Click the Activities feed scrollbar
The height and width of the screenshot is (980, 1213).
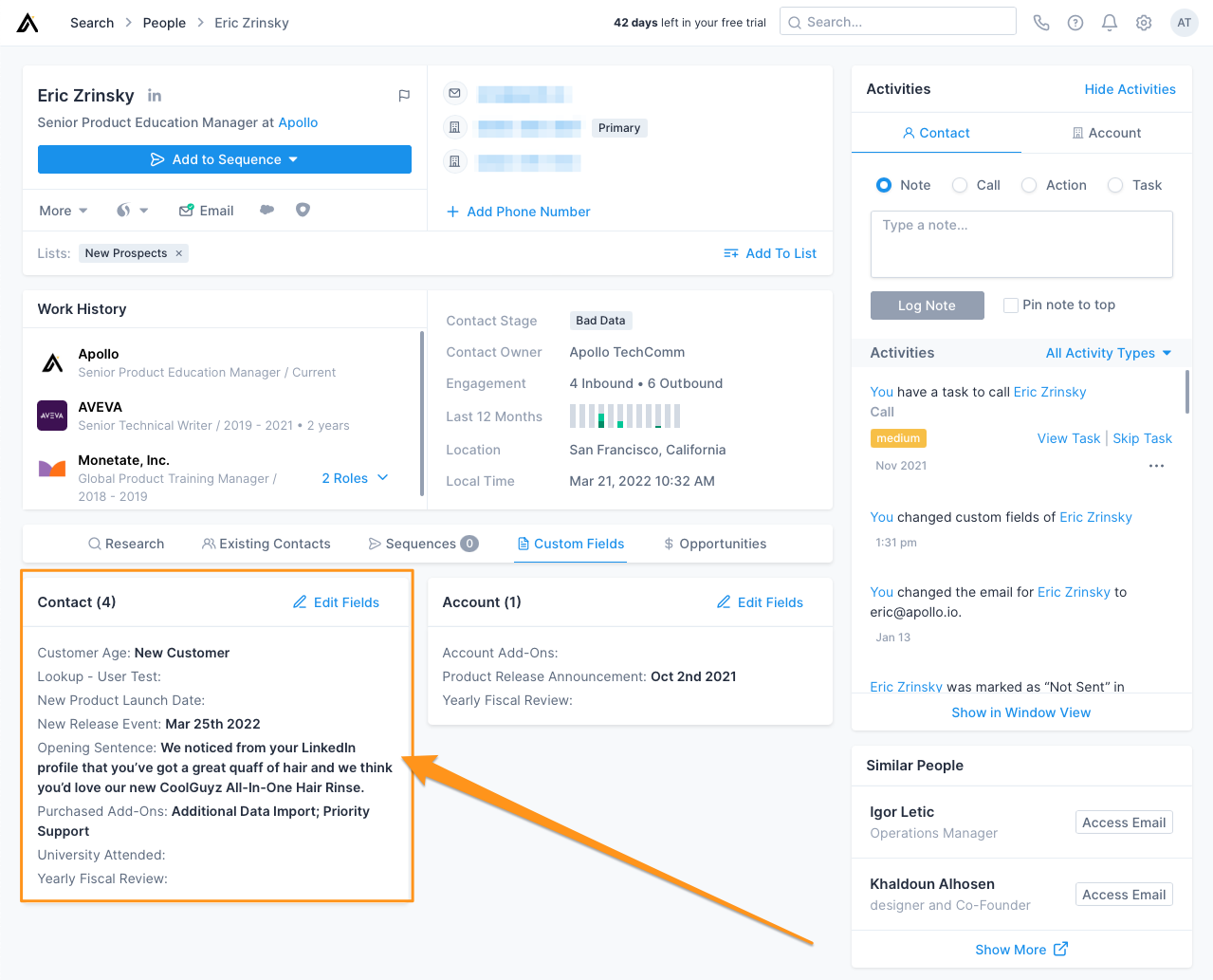coord(1187,392)
